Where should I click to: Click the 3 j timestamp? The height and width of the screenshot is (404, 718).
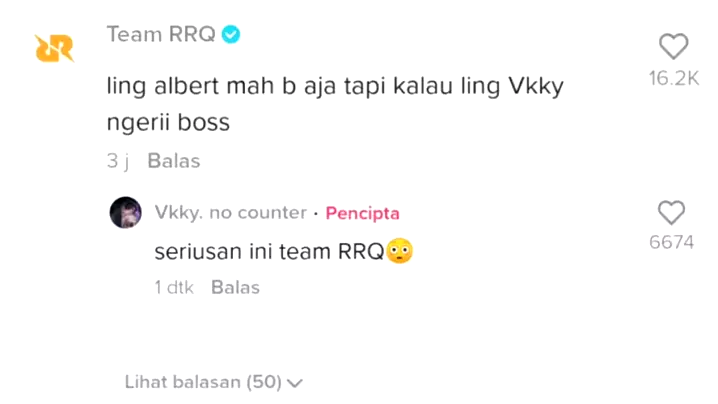click(118, 161)
